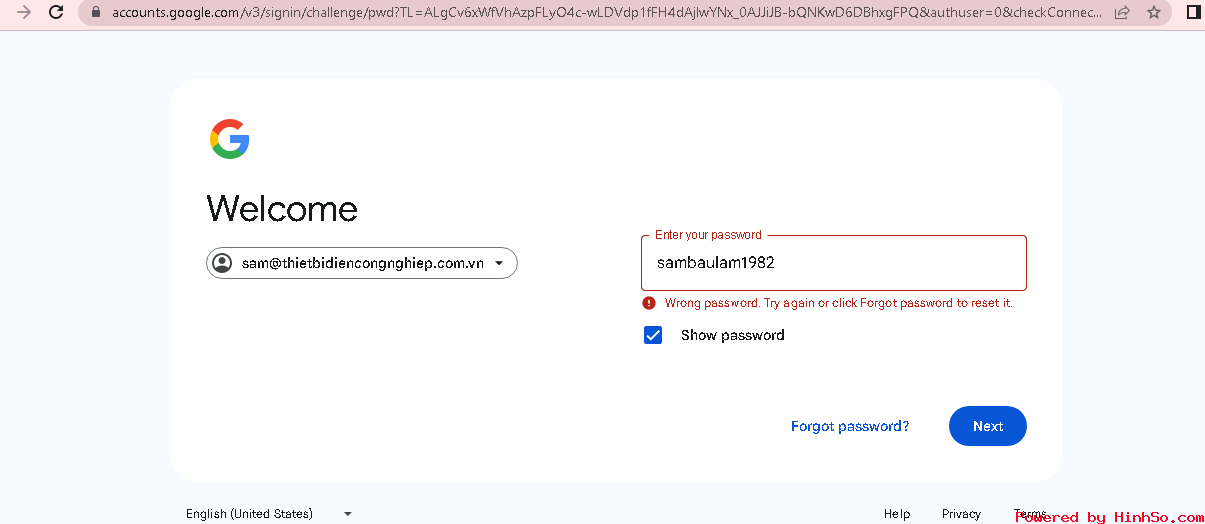Expand the dropdown arrow after the sam@ email
The height and width of the screenshot is (524, 1205).
coord(499,264)
